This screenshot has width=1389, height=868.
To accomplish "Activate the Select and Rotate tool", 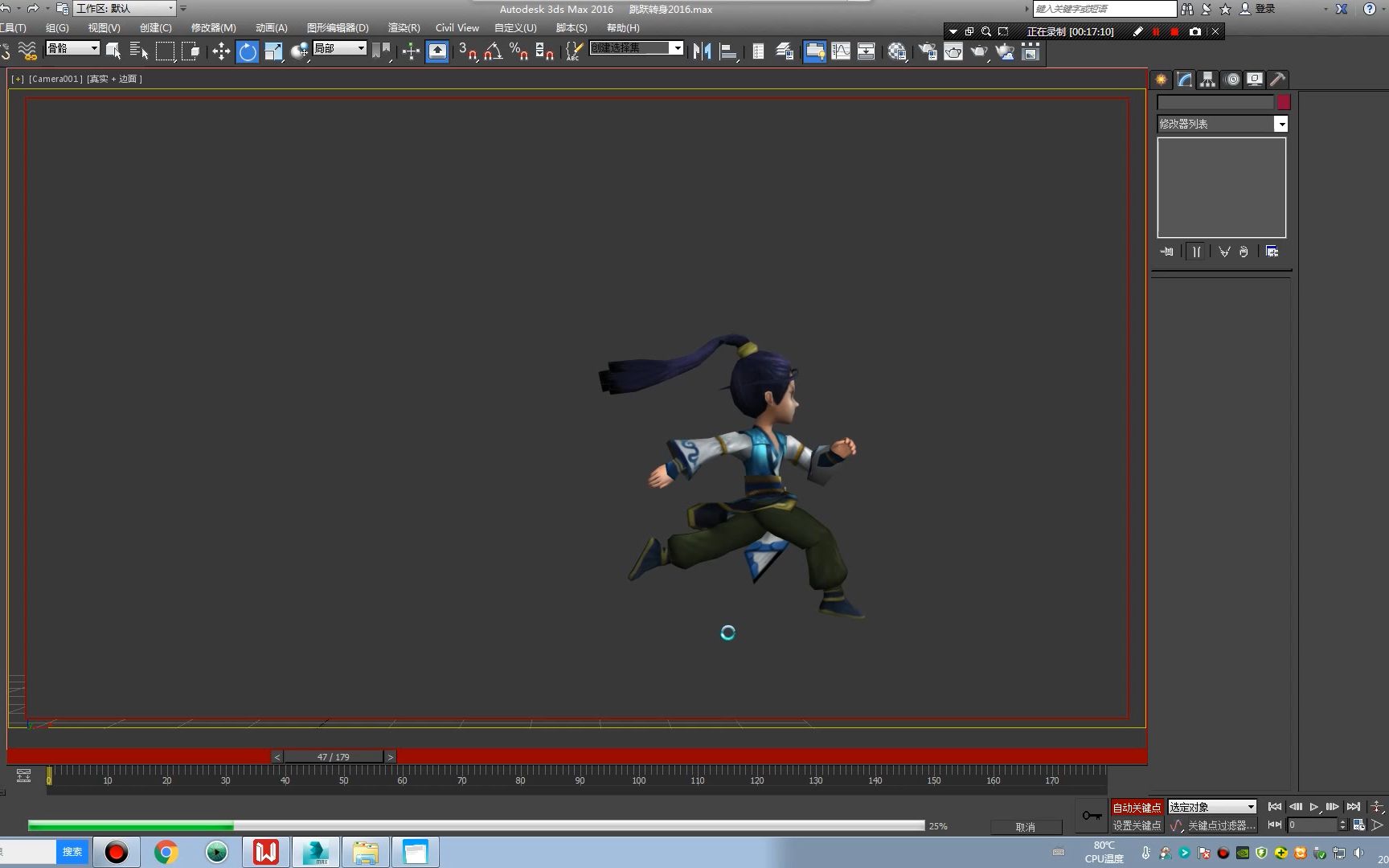I will [248, 52].
